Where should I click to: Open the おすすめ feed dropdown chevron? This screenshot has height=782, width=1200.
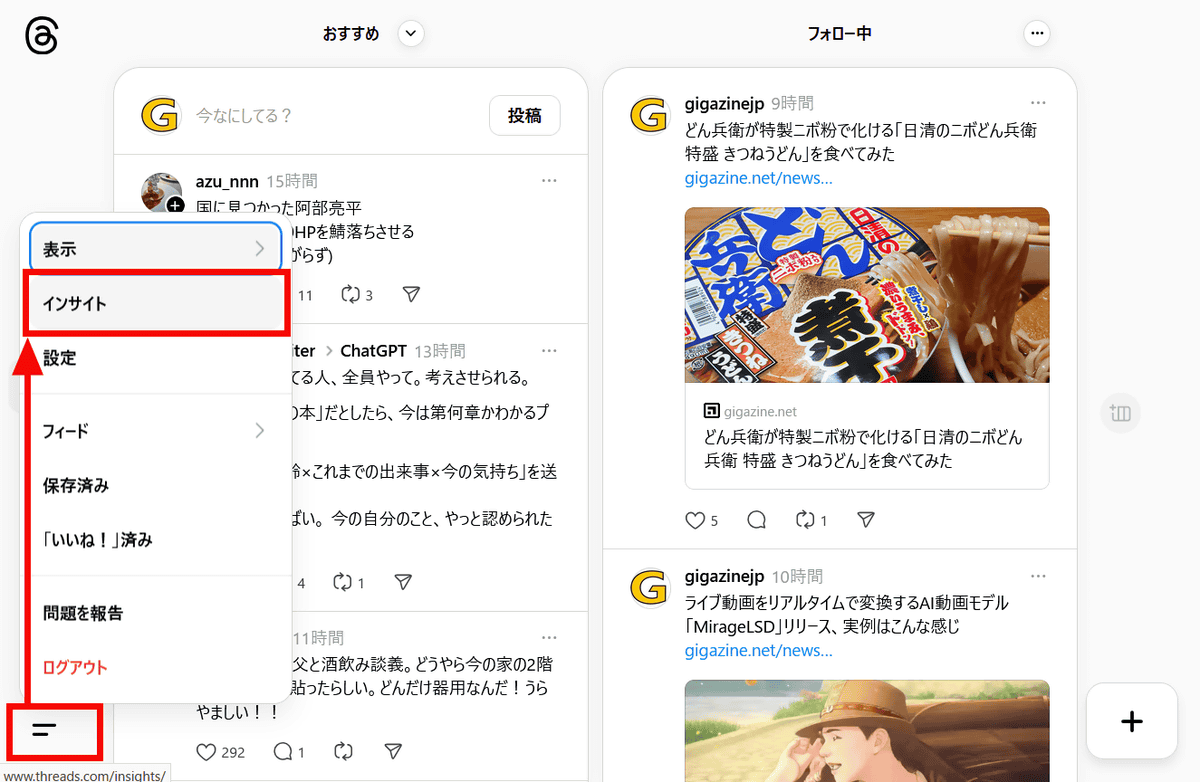pos(411,34)
